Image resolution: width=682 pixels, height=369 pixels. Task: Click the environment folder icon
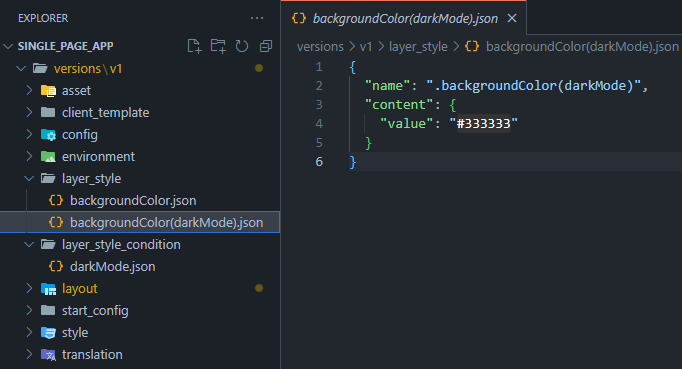(48, 157)
